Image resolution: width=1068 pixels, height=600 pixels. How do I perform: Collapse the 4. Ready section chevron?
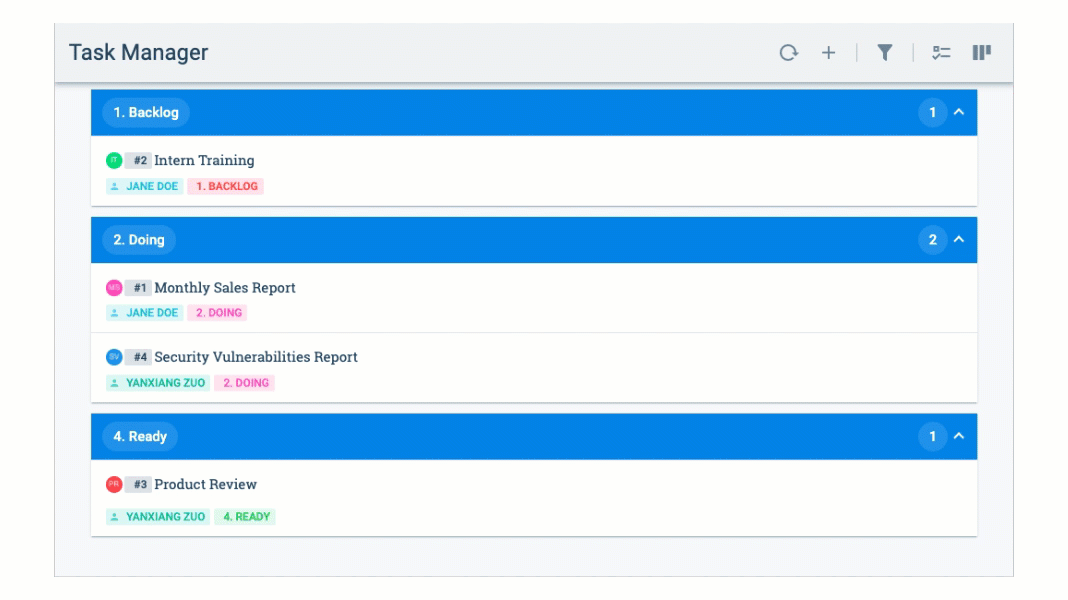[959, 437]
